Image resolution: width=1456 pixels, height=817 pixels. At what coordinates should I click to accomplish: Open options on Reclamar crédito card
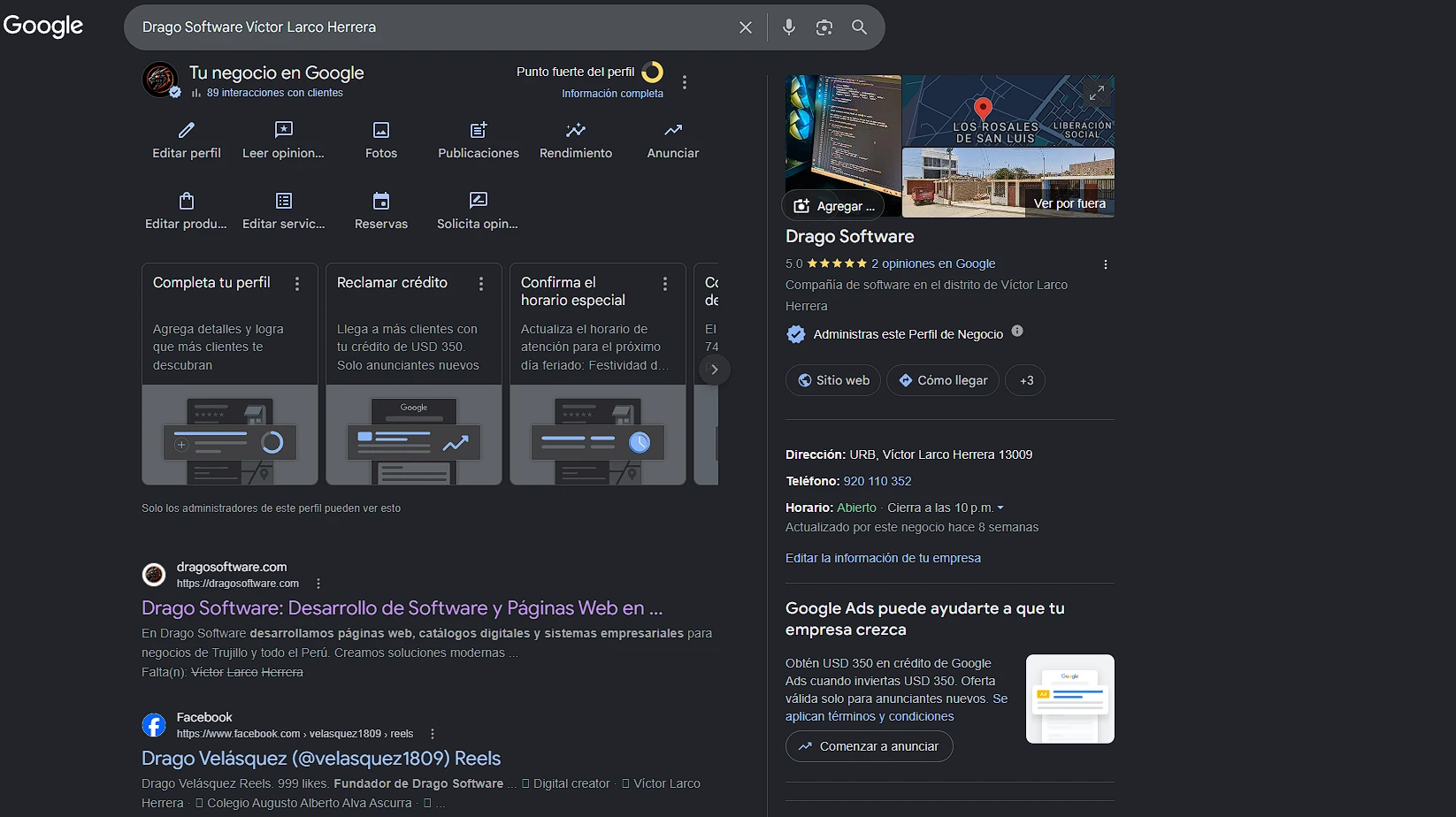481,284
